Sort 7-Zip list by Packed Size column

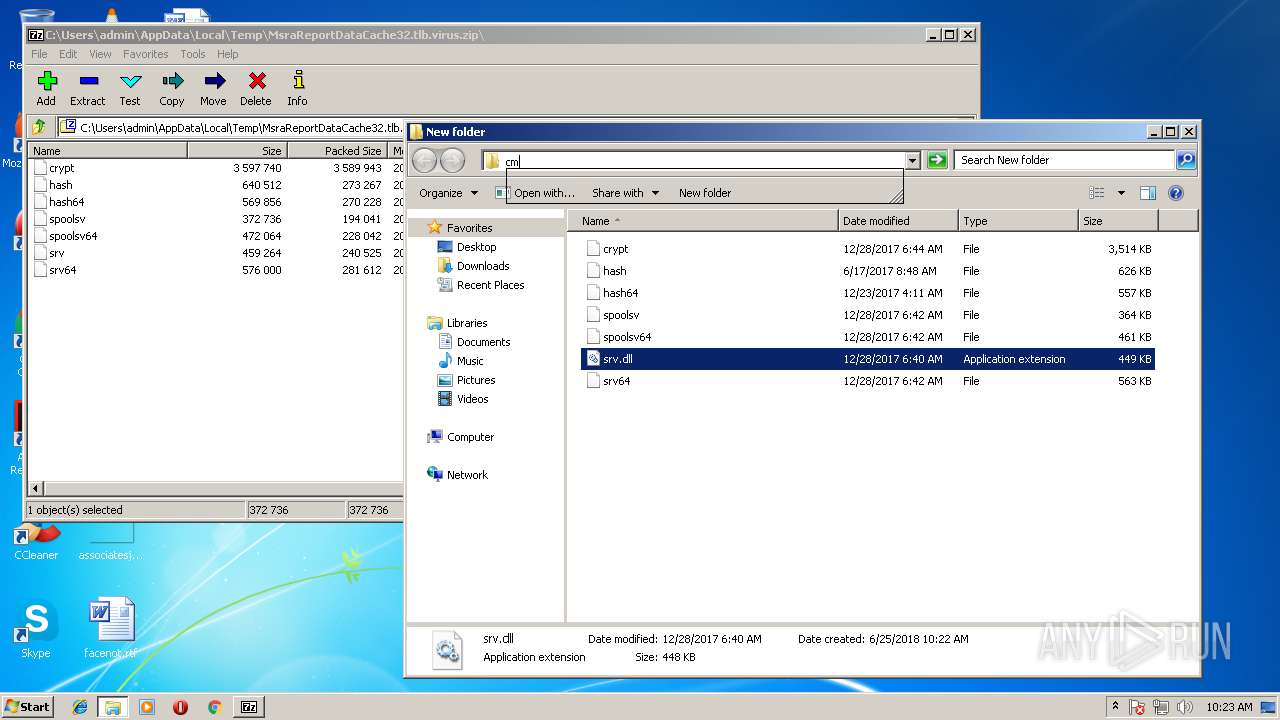coord(339,151)
